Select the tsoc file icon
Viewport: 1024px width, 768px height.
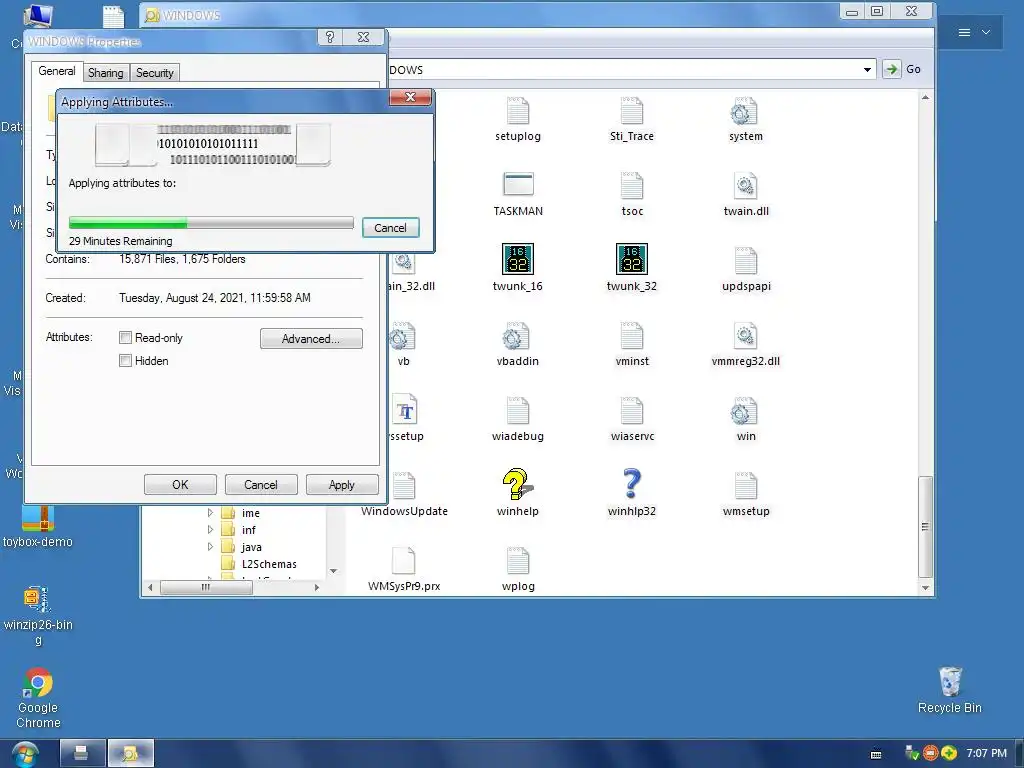[632, 186]
